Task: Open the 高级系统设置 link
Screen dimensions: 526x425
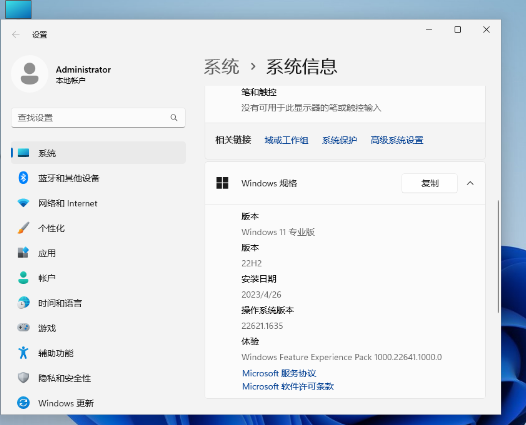Action: [397, 140]
